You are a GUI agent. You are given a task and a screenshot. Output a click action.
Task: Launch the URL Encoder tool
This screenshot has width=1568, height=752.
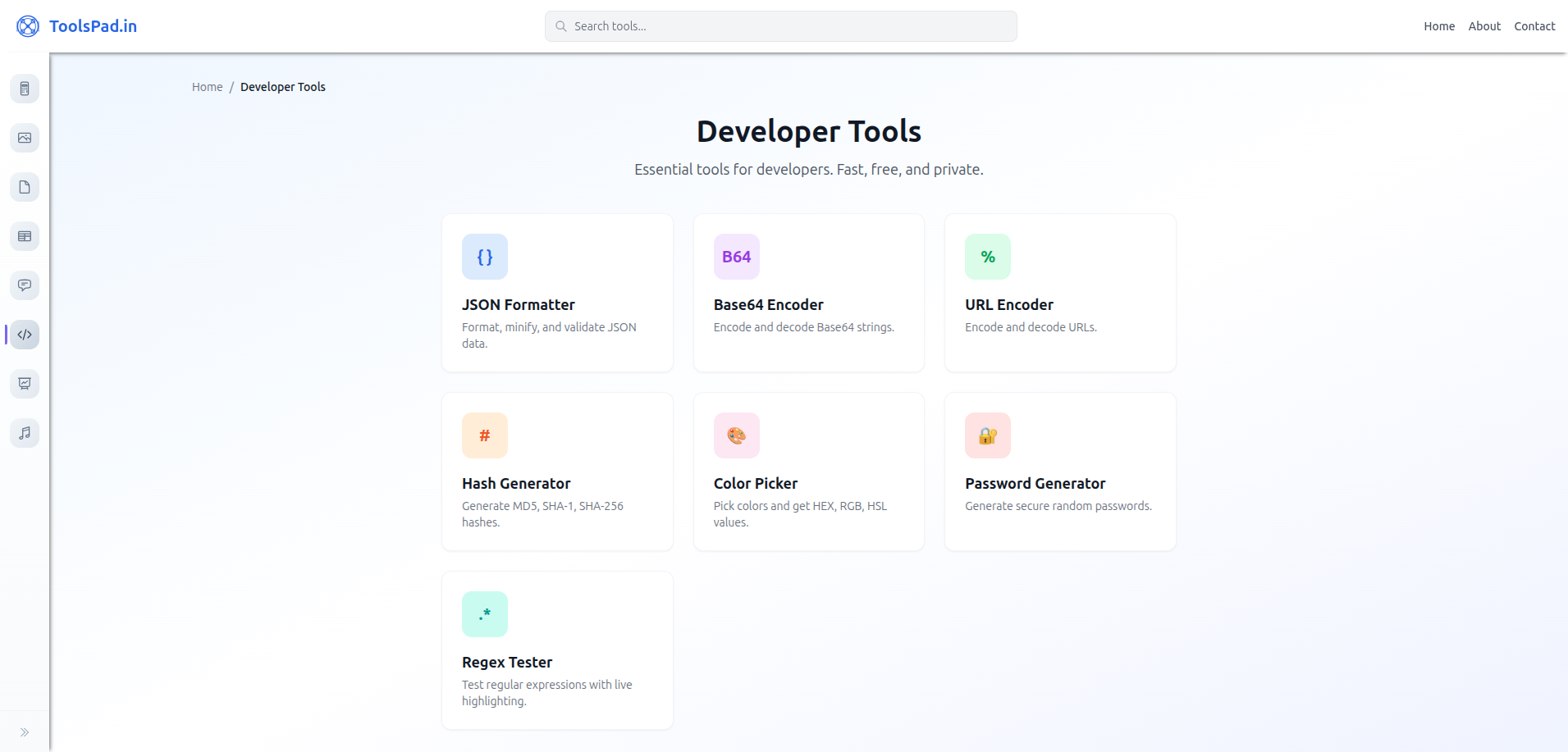click(x=1059, y=293)
